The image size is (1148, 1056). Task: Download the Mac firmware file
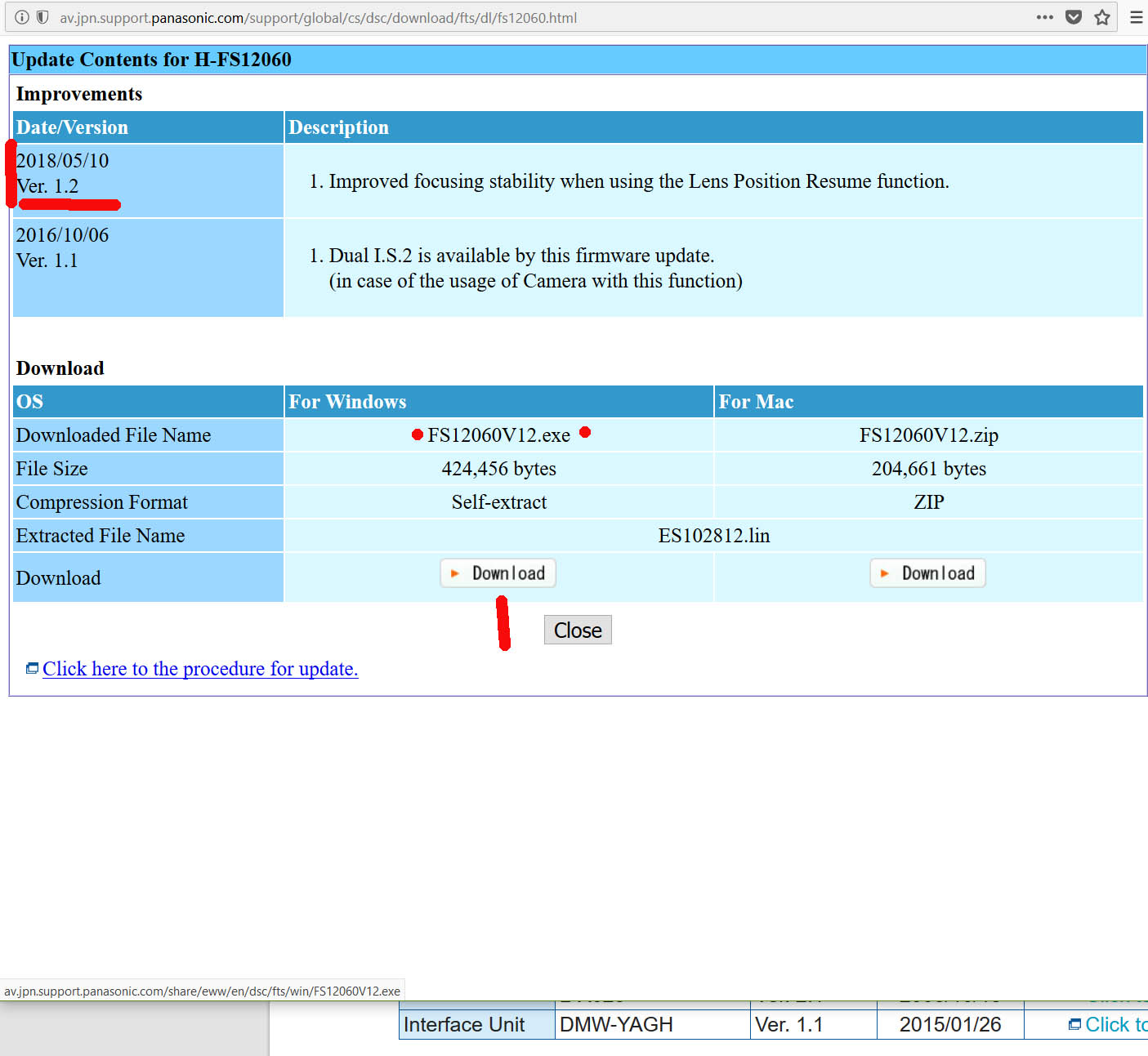pyautogui.click(x=928, y=573)
